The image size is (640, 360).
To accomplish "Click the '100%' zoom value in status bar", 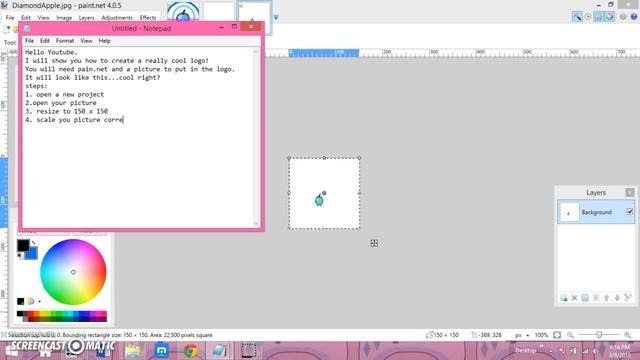I will tap(541, 335).
